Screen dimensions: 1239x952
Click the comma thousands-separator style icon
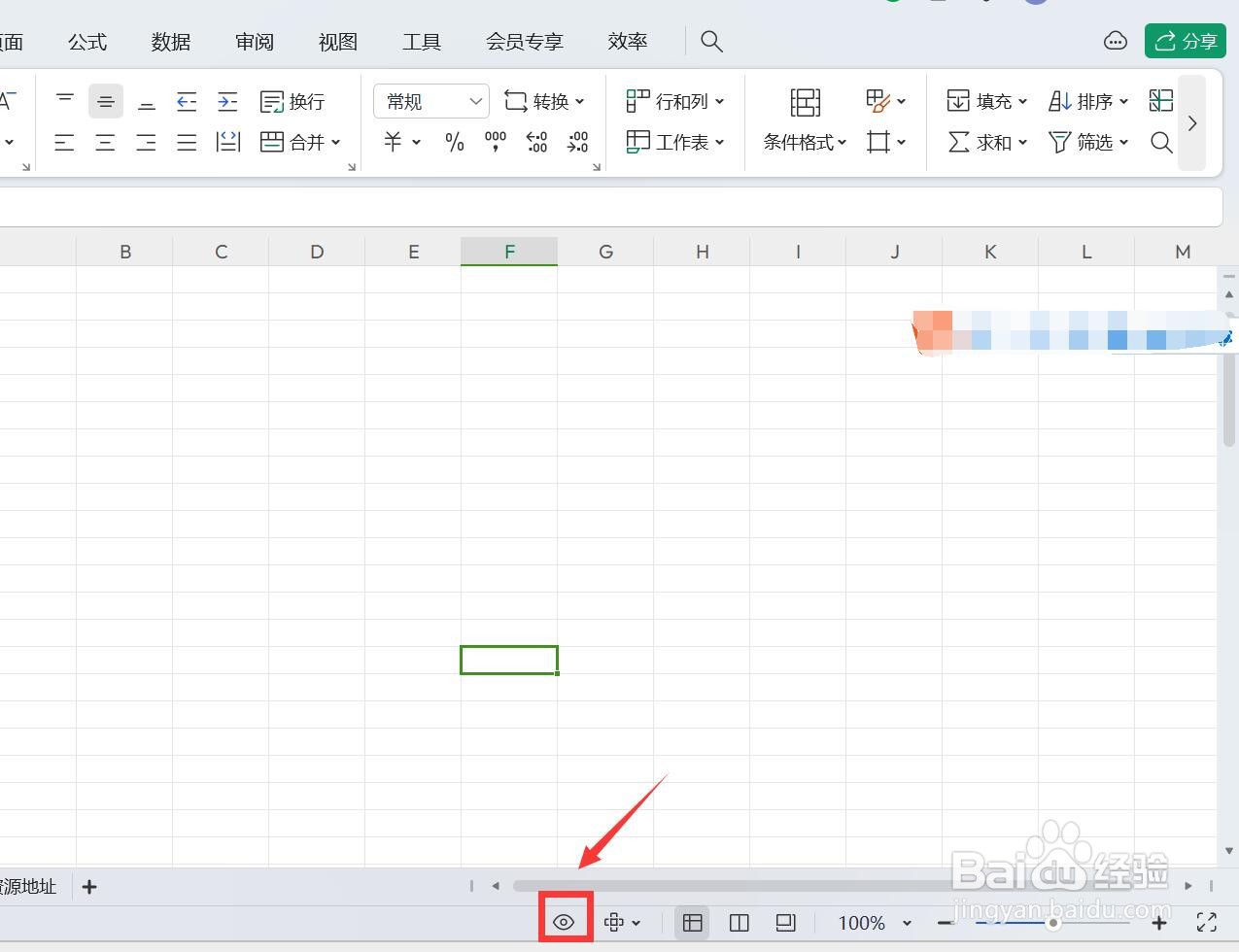(x=495, y=142)
